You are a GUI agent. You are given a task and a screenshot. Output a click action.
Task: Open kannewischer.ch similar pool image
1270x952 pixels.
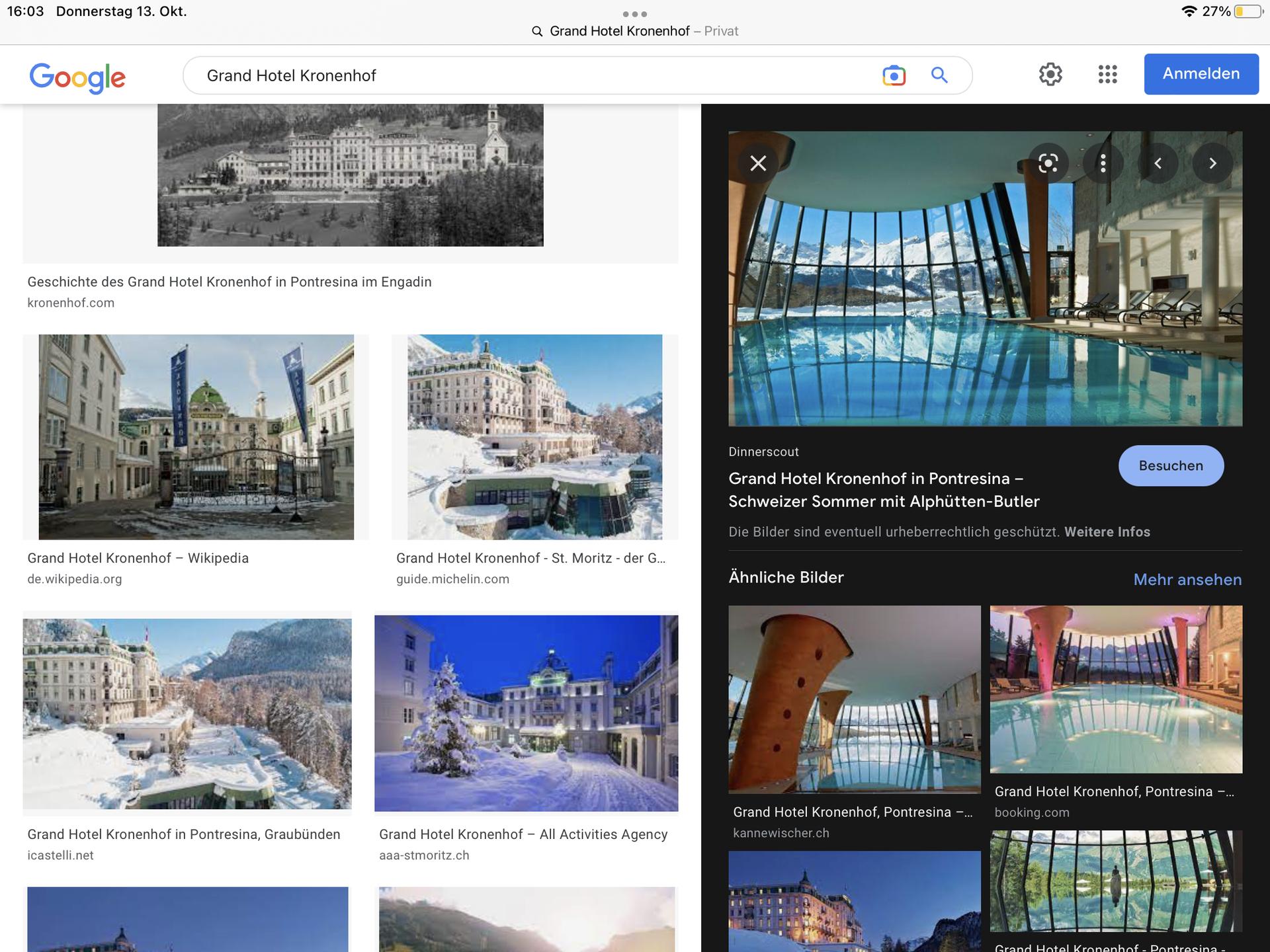click(855, 699)
